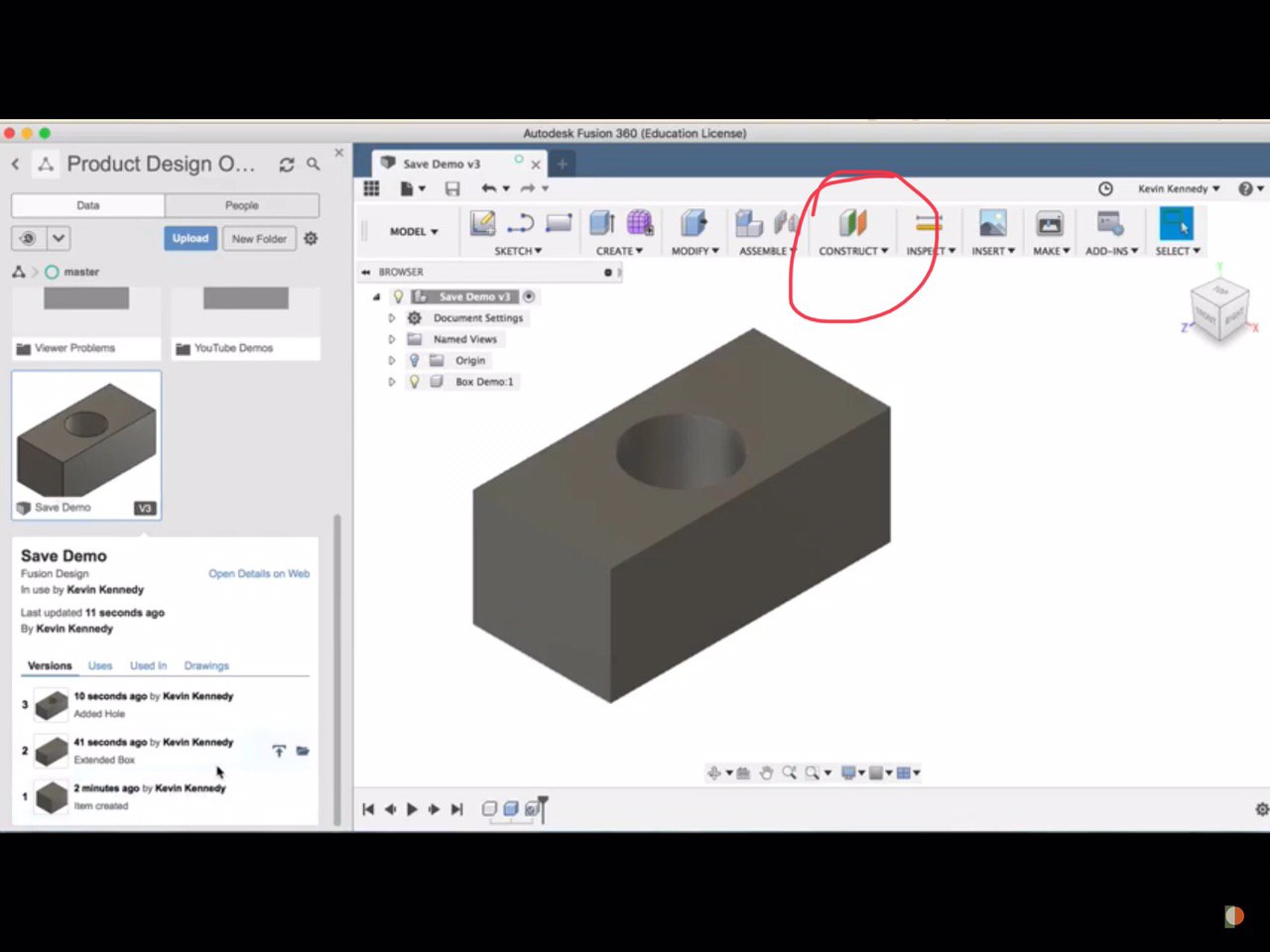Open the data panel view options dropdown
Screen dimensions: 1270x952
pos(59,238)
